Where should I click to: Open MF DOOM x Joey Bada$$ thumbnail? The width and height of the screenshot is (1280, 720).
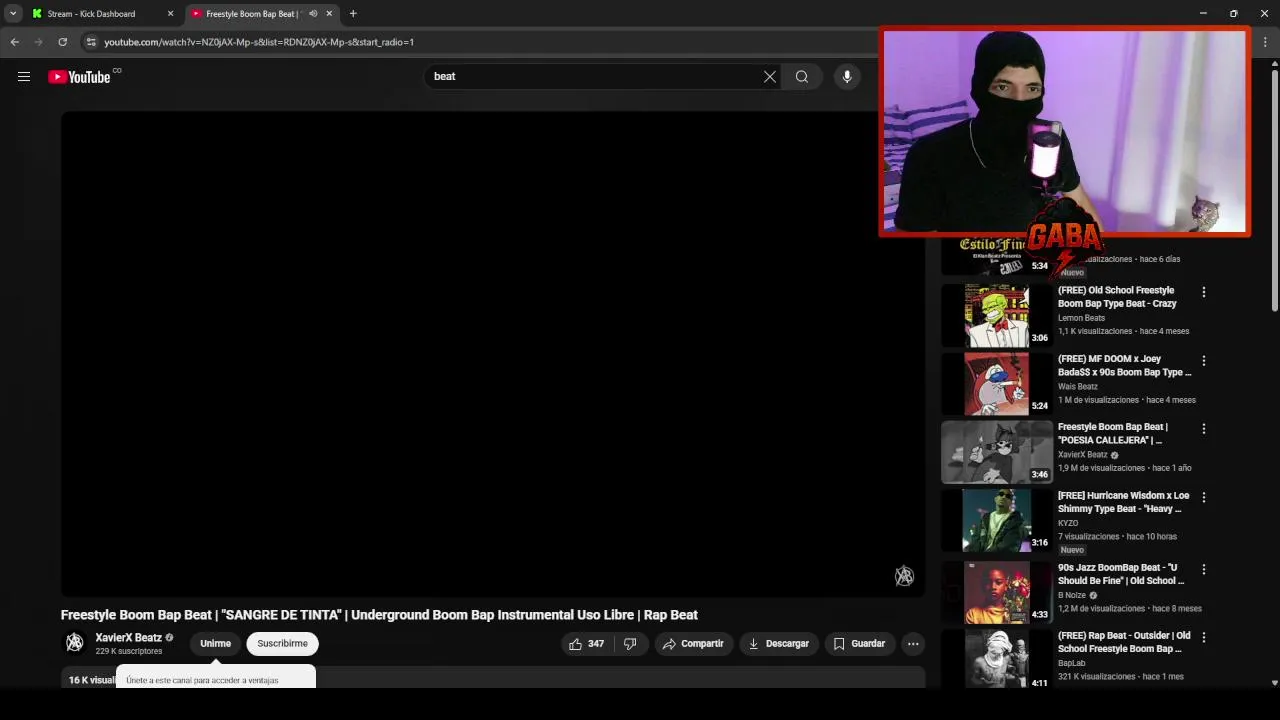[996, 384]
